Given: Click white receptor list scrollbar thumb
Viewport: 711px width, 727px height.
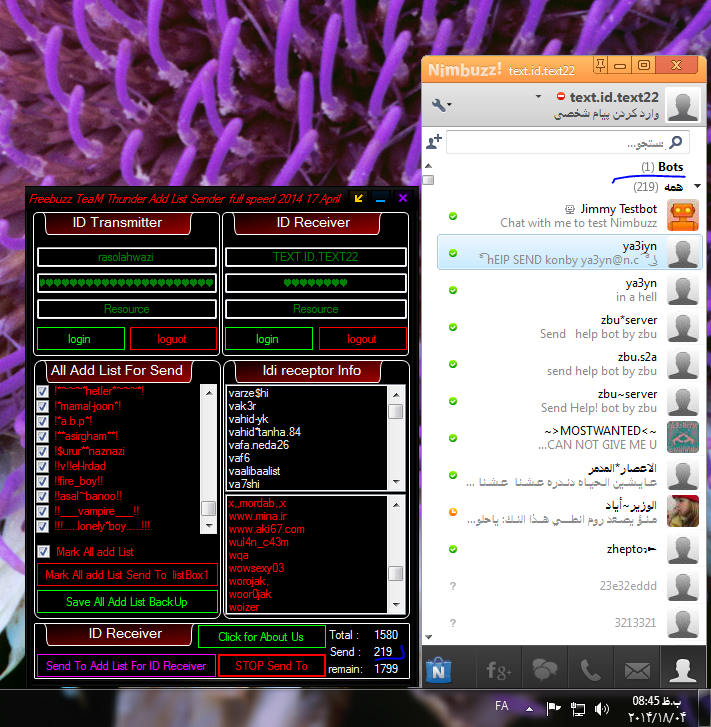Looking at the screenshot, I should tap(396, 411).
